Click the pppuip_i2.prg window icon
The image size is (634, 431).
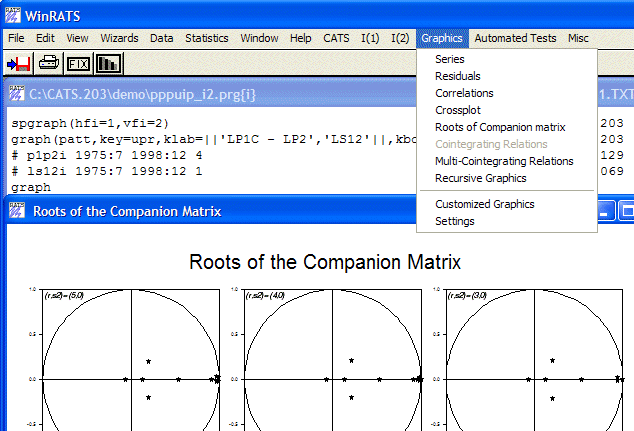[16, 94]
